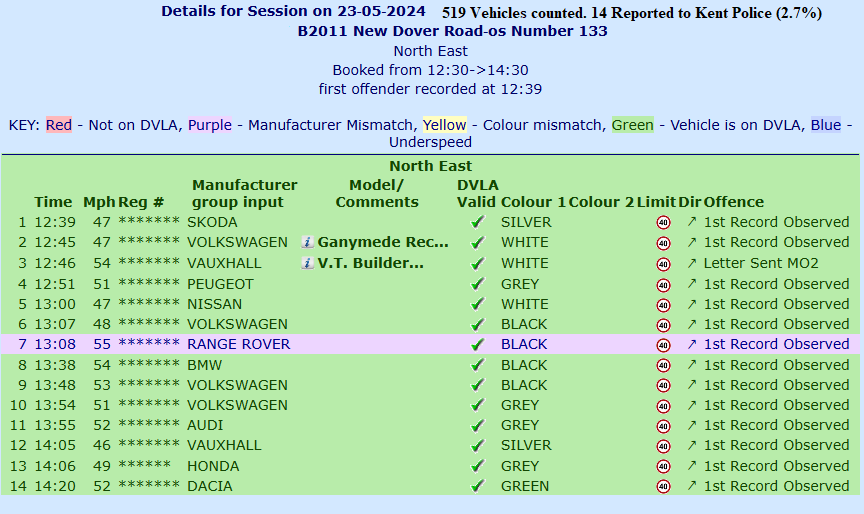Click the Time column header
This screenshot has height=514, width=864.
pos(53,202)
